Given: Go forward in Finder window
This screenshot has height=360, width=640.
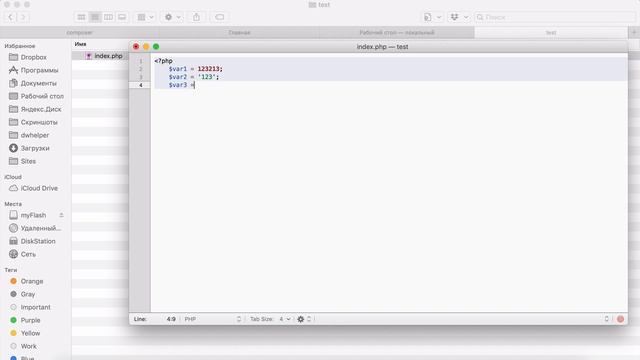Looking at the screenshot, I should (23, 17).
